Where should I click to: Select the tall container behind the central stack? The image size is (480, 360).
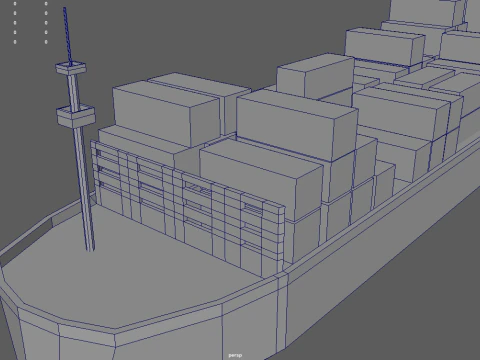click(x=315, y=77)
